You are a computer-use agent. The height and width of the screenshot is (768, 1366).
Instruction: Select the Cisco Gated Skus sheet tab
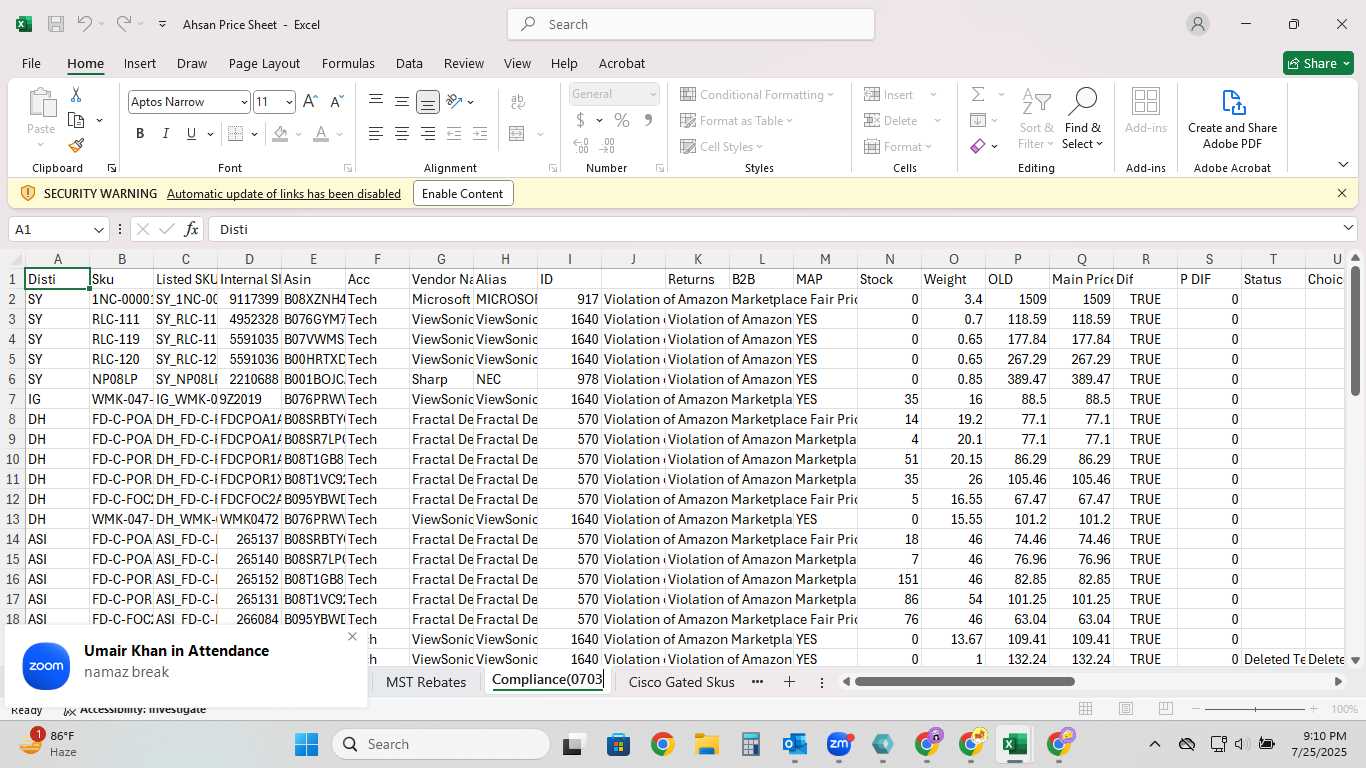682,682
